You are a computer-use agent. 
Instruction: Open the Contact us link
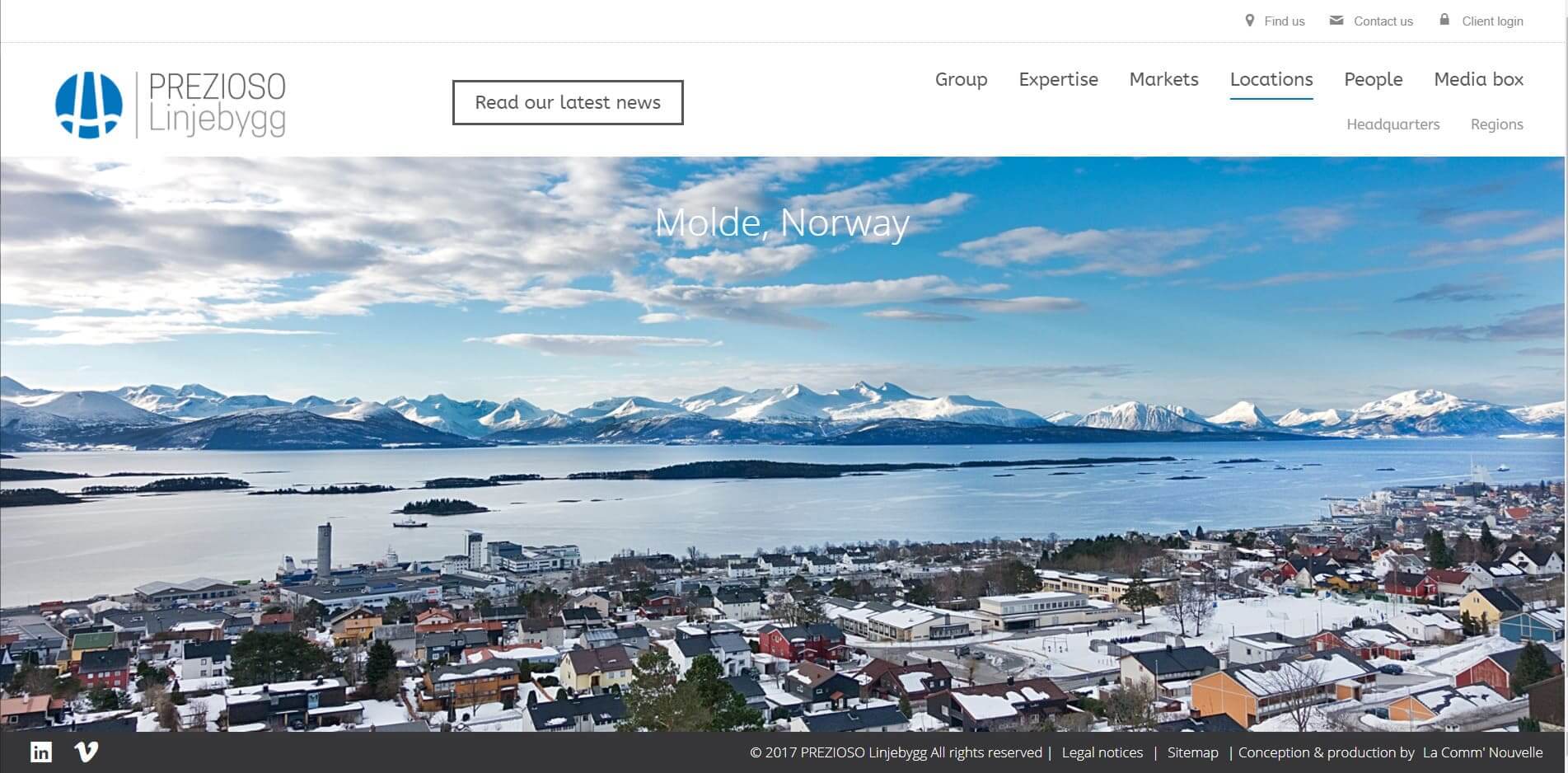pos(1383,21)
